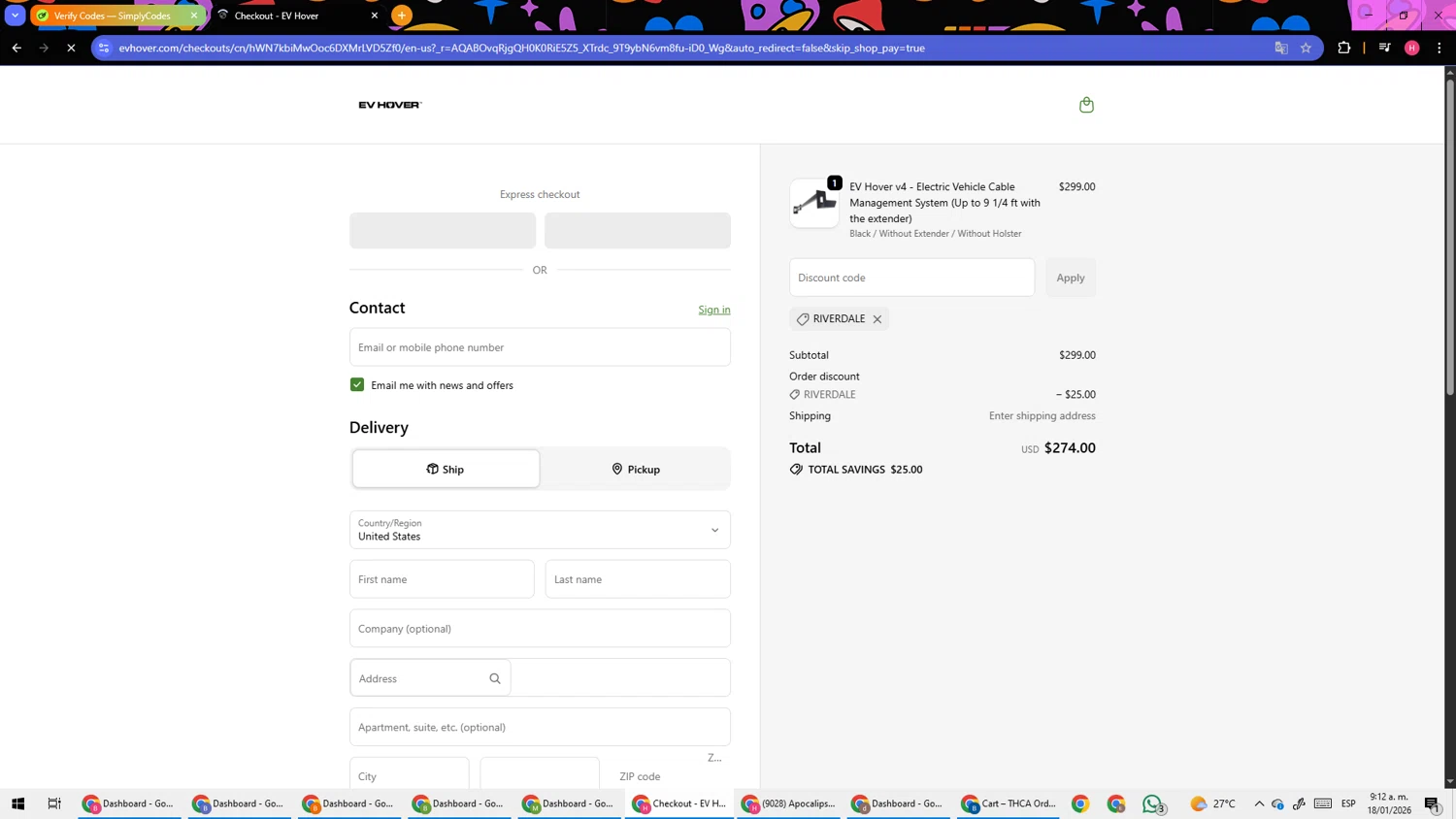Click the total amount $274.00
The image size is (1456, 819).
[x=1070, y=448]
